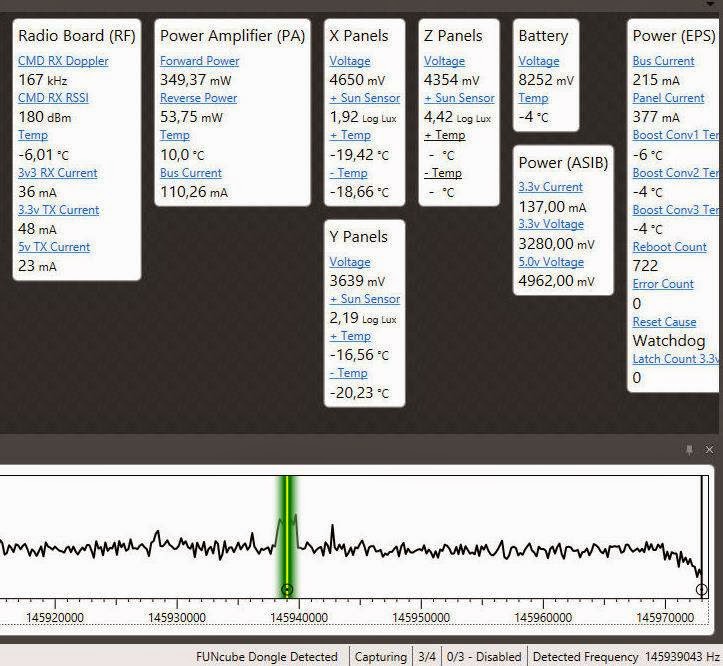723x666 pixels.
Task: Click the 4962,00 mV value
Action: [x=557, y=281]
